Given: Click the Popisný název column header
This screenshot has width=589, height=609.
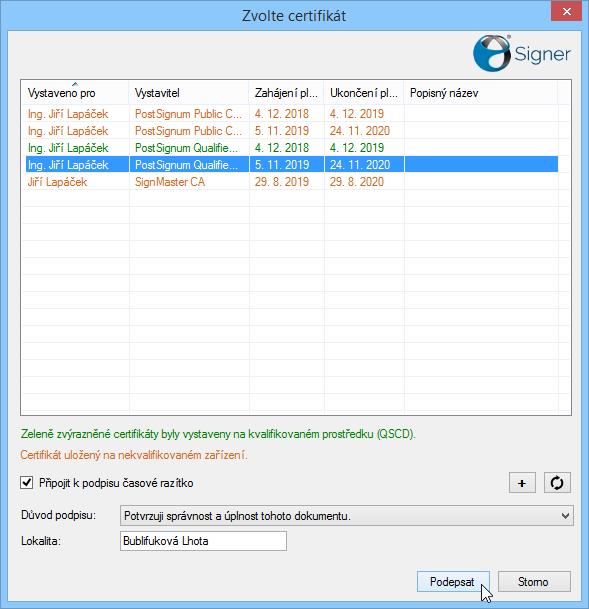Looking at the screenshot, I should click(481, 93).
